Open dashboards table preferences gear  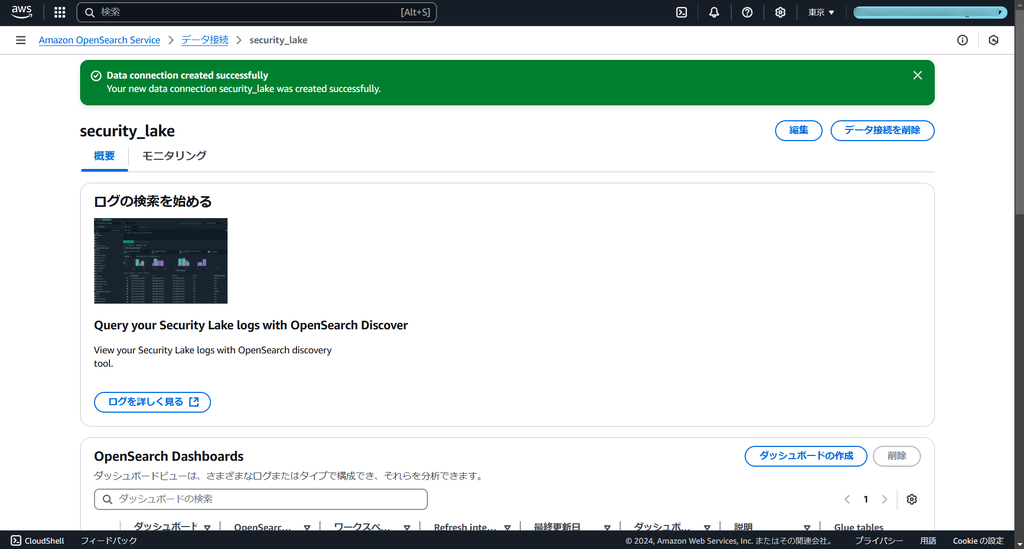[x=912, y=499]
